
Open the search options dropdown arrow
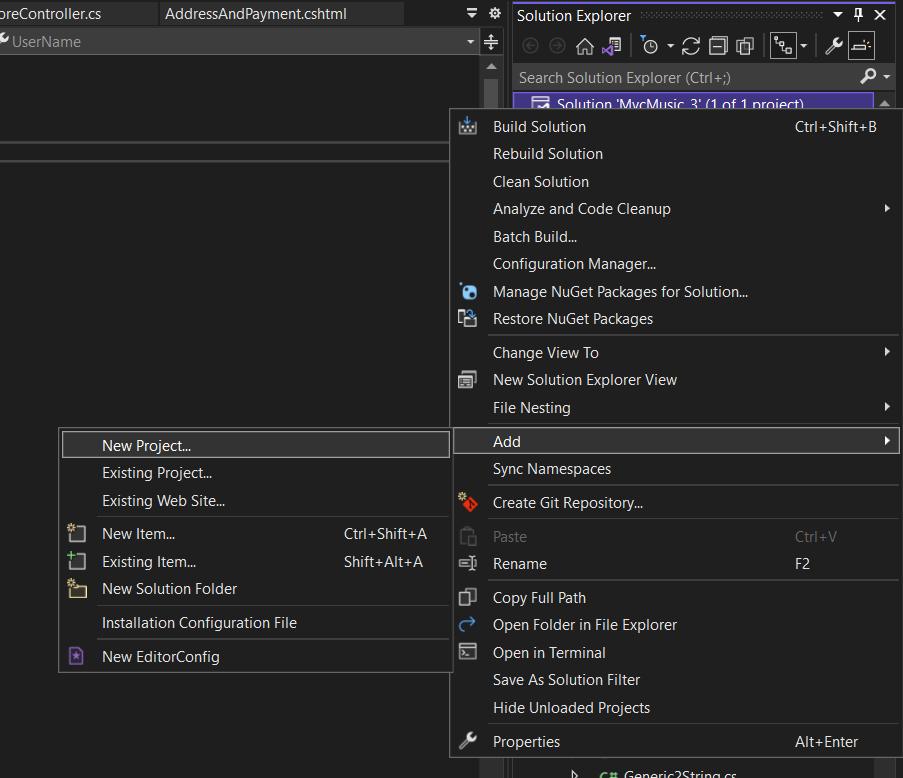(x=887, y=77)
